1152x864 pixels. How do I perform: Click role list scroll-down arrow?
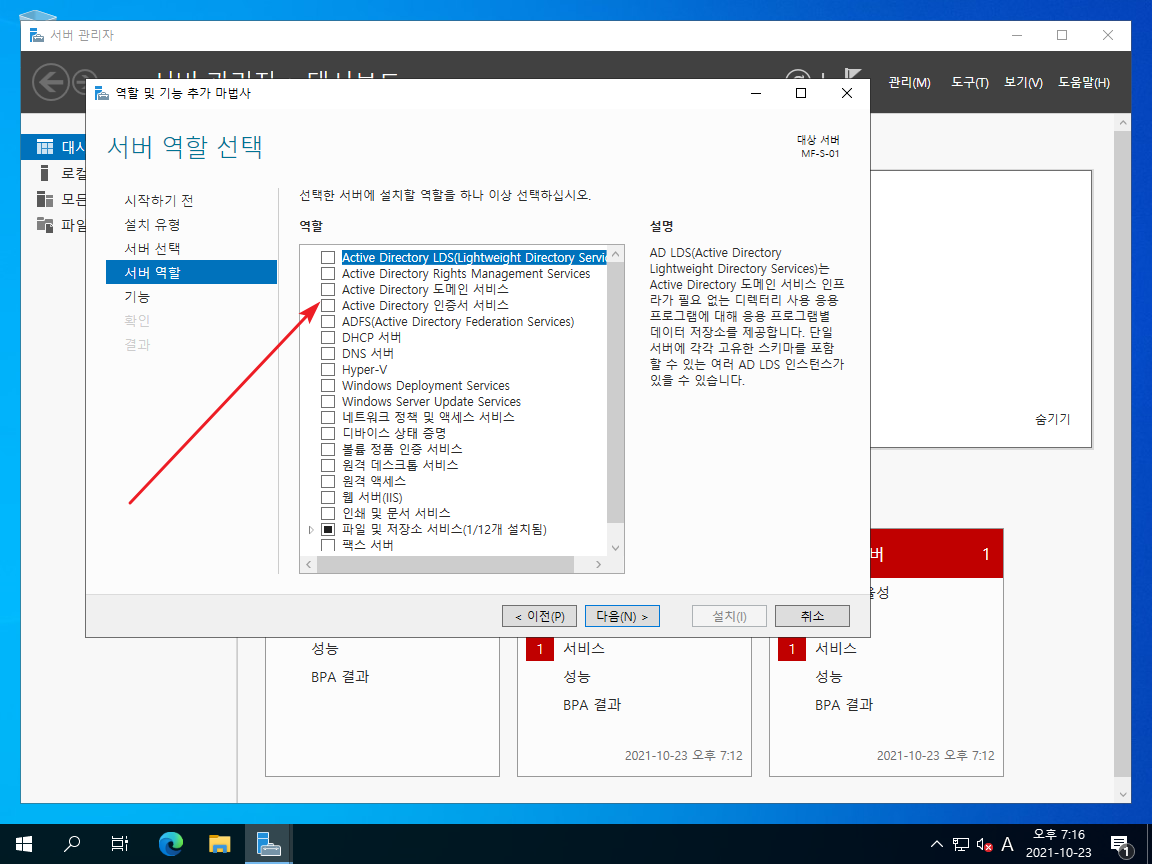pos(616,548)
